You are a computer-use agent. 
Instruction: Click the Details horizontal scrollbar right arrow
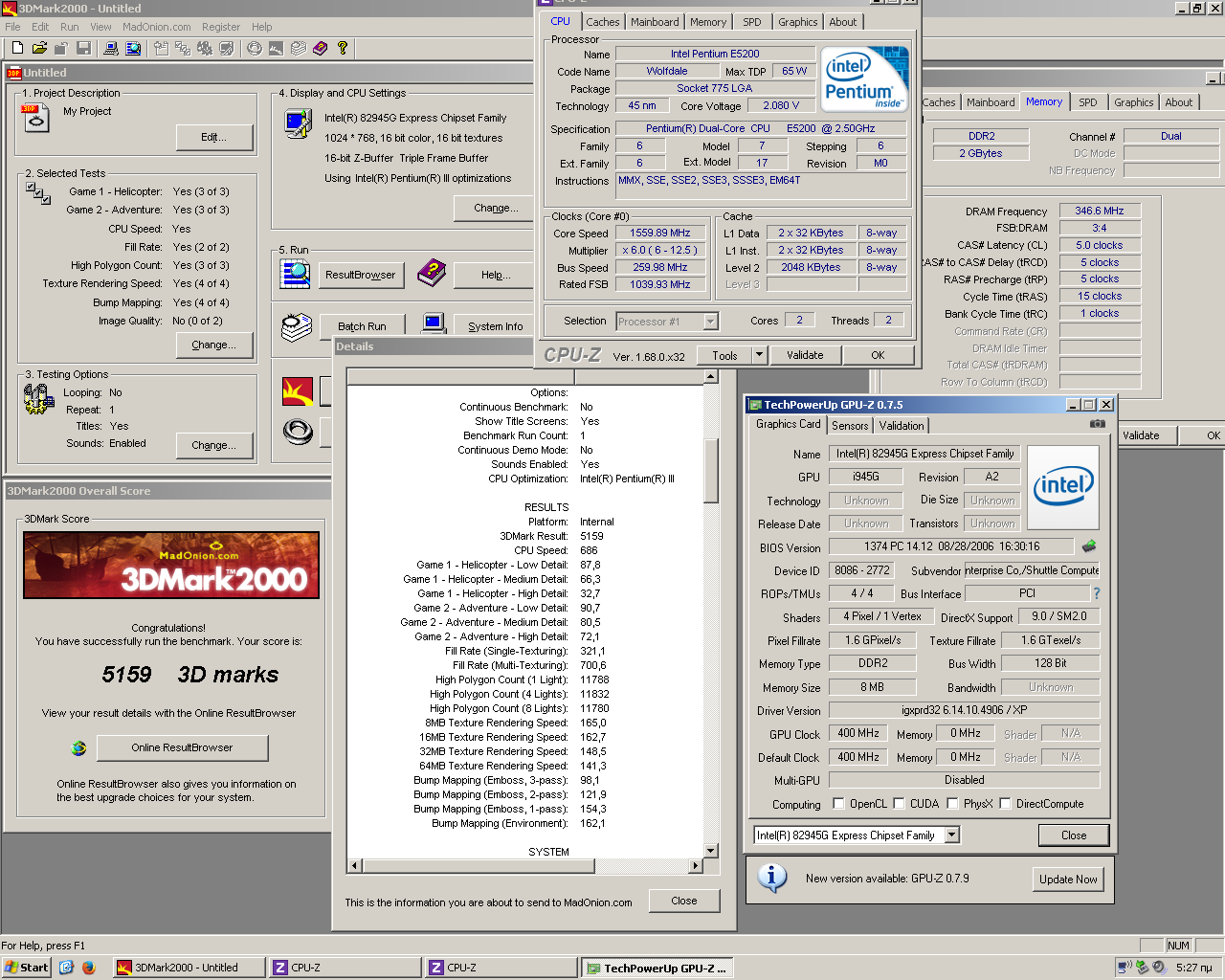pyautogui.click(x=696, y=866)
